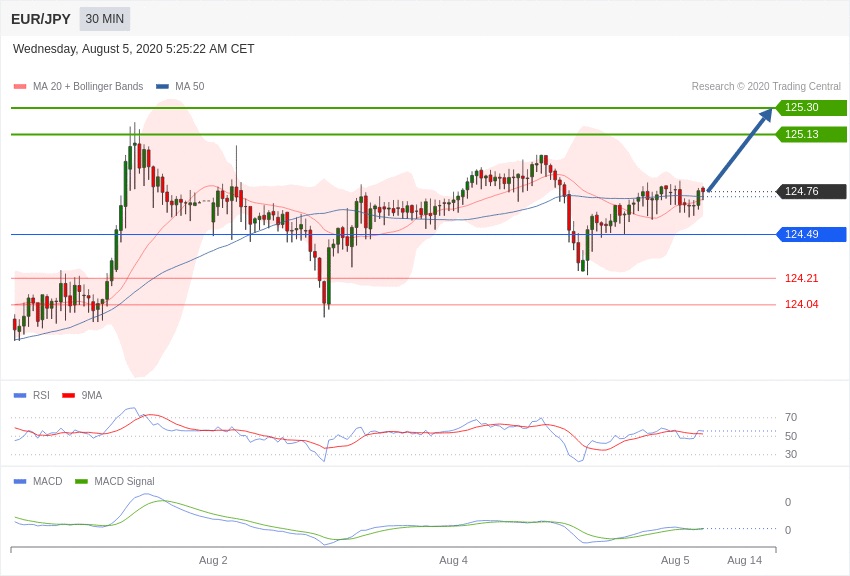The height and width of the screenshot is (576, 850).
Task: Click the Aug 14 date axis label
Action: pyautogui.click(x=744, y=560)
